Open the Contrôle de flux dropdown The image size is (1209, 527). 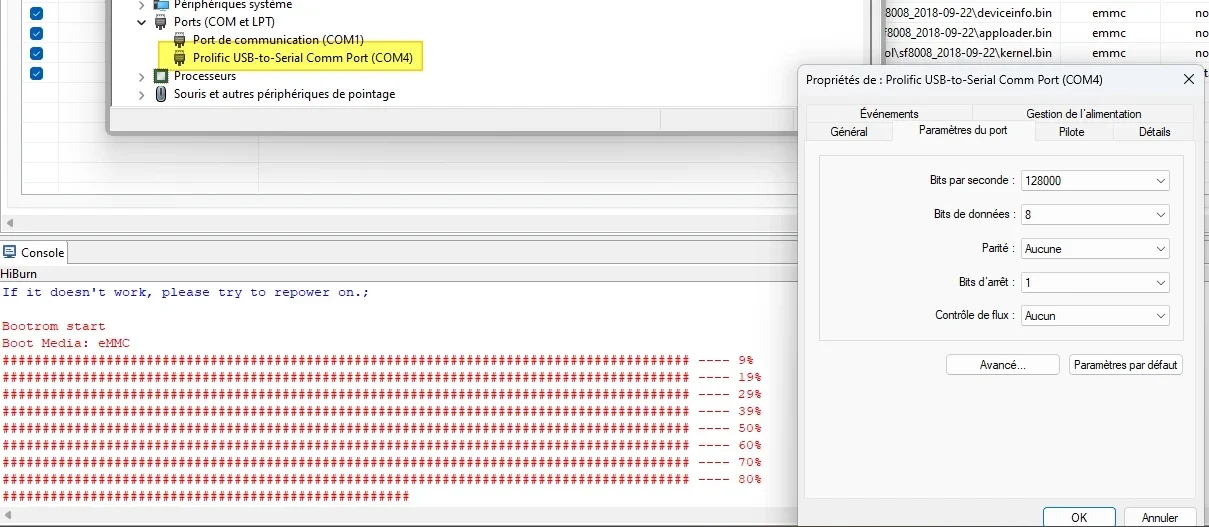coord(1095,315)
